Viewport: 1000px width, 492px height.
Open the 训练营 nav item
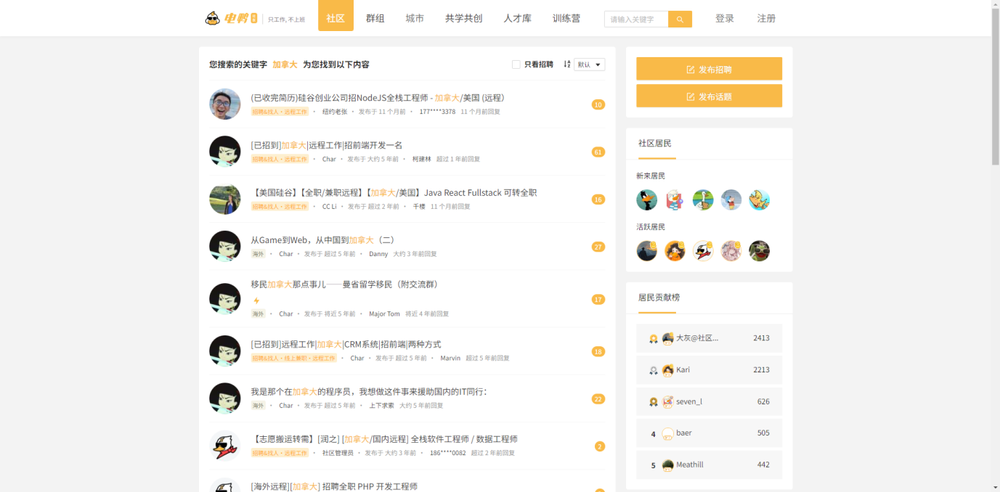(x=566, y=19)
